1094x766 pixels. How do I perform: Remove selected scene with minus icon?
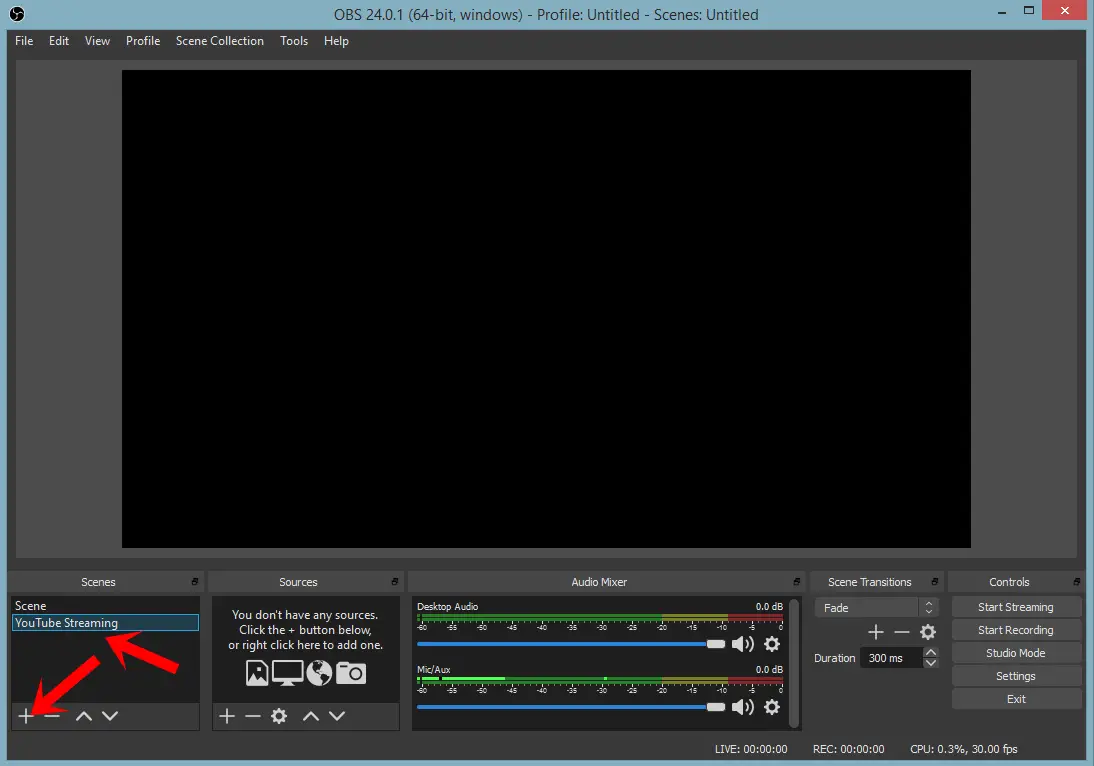pyautogui.click(x=52, y=716)
